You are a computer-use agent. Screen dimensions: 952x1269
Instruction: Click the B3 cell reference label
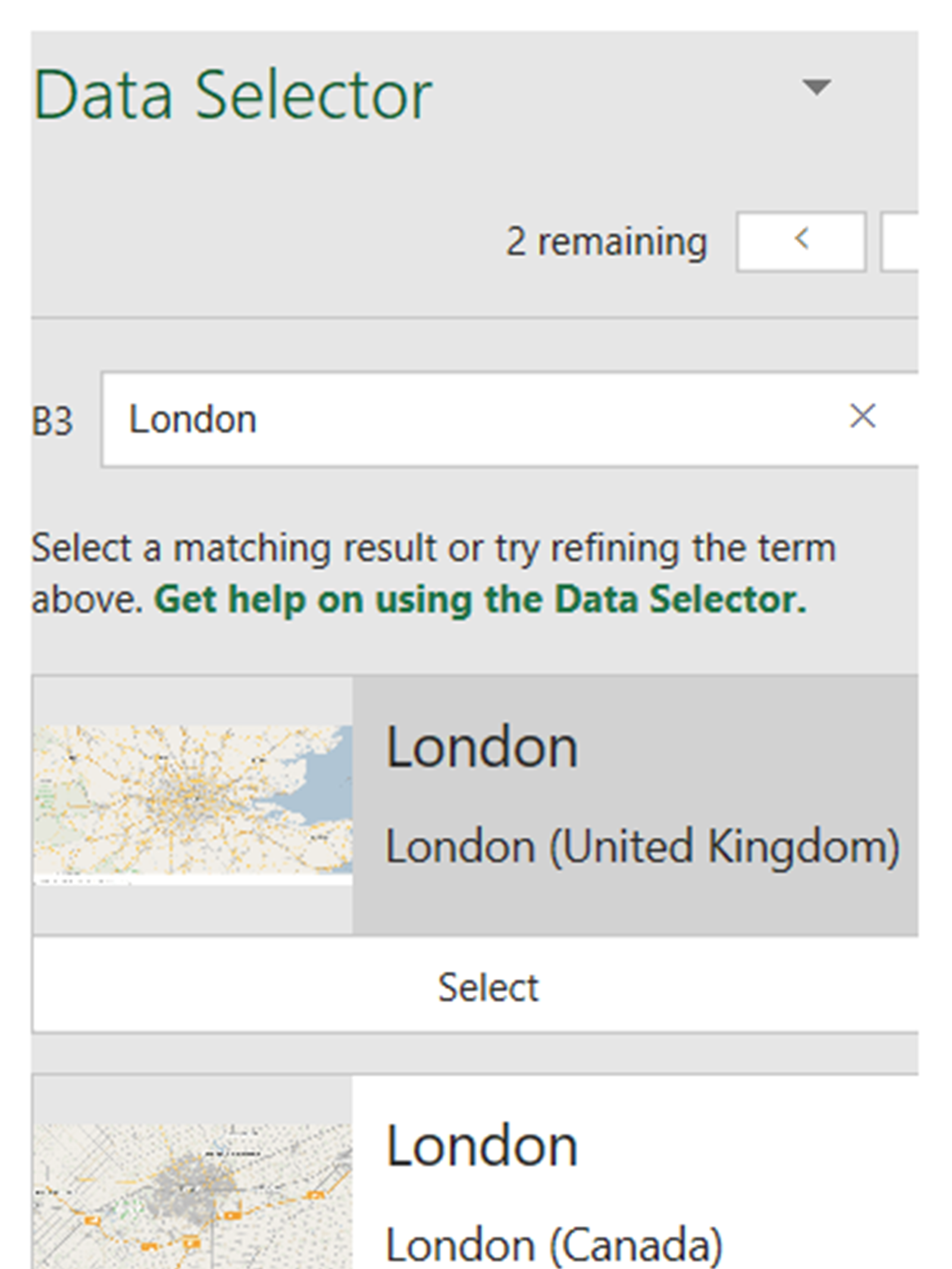point(52,421)
